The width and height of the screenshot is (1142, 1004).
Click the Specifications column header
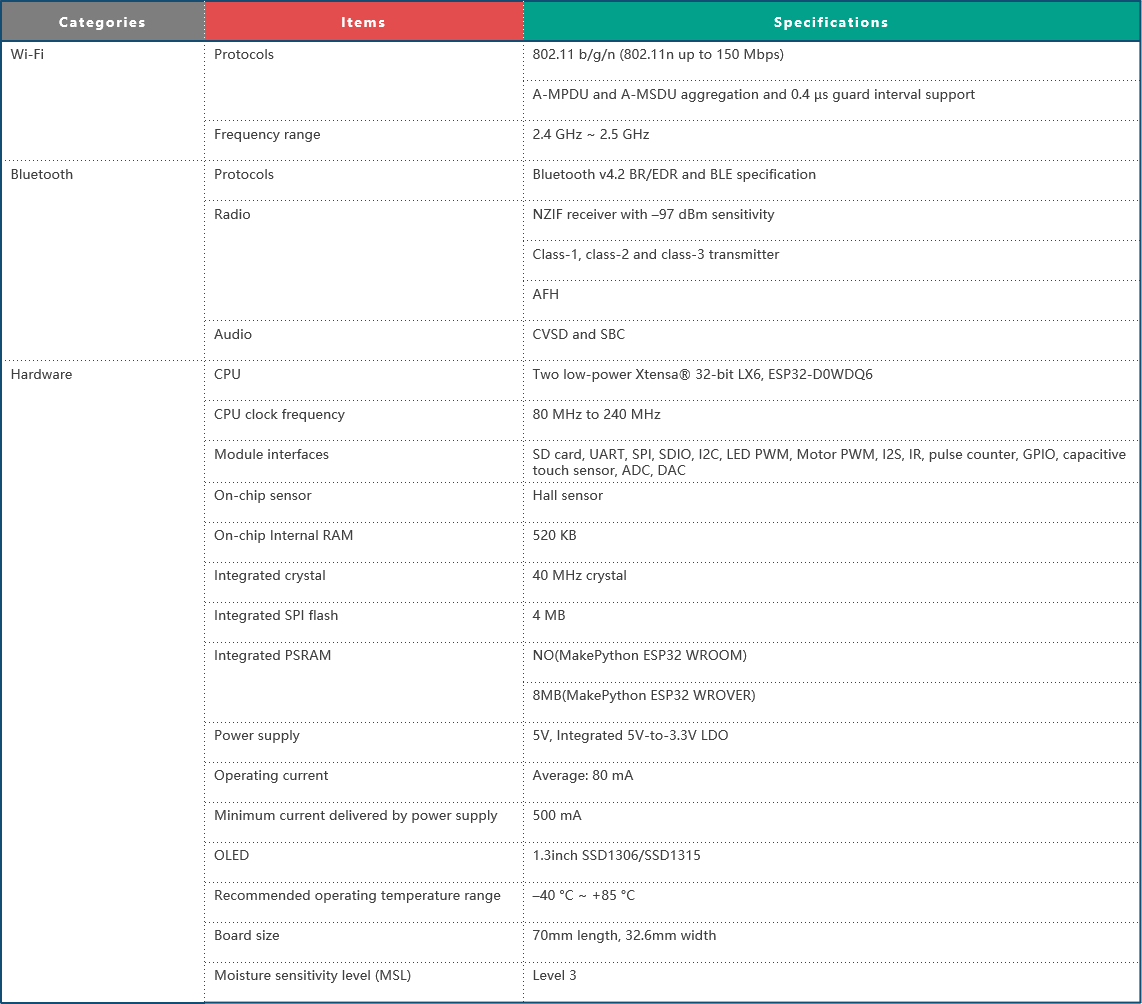tap(831, 22)
